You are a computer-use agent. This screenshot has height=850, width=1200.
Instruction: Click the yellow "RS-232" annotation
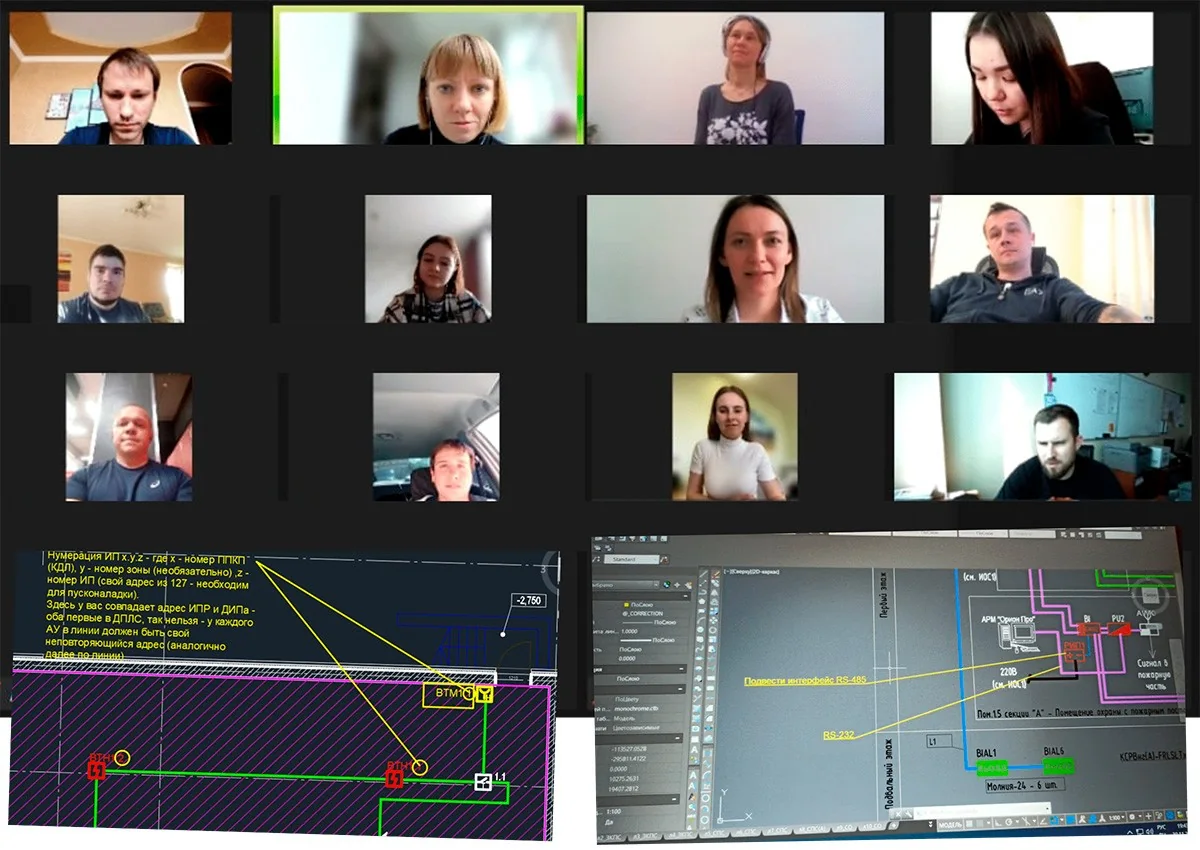click(839, 734)
